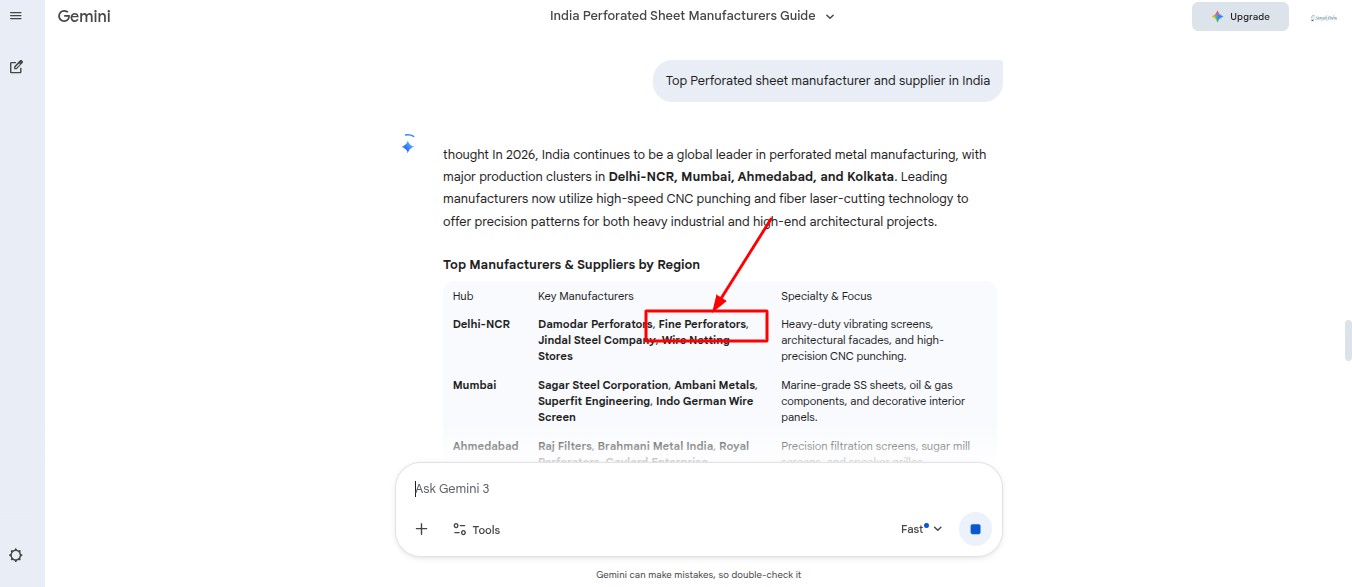Stop the response with the square button

[975, 529]
